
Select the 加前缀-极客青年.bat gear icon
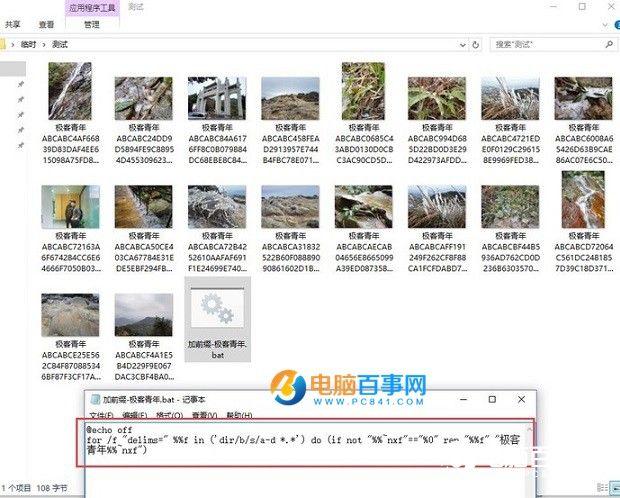217,307
